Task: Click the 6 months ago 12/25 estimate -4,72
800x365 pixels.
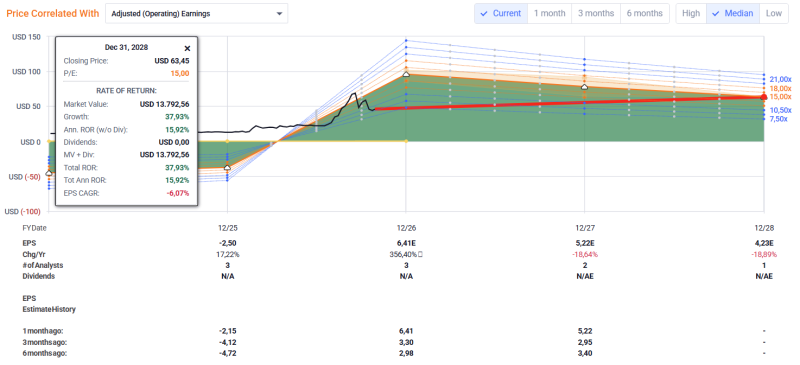Action: click(x=227, y=353)
